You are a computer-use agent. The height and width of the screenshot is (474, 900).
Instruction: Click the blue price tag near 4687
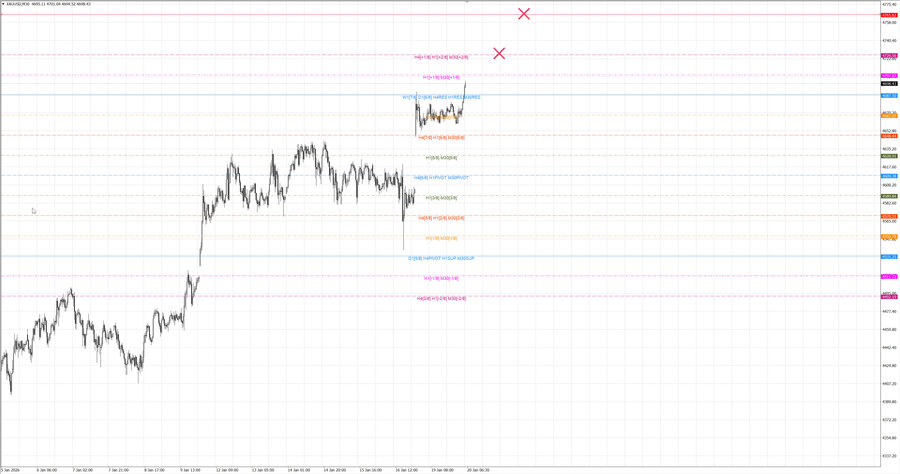[x=888, y=95]
